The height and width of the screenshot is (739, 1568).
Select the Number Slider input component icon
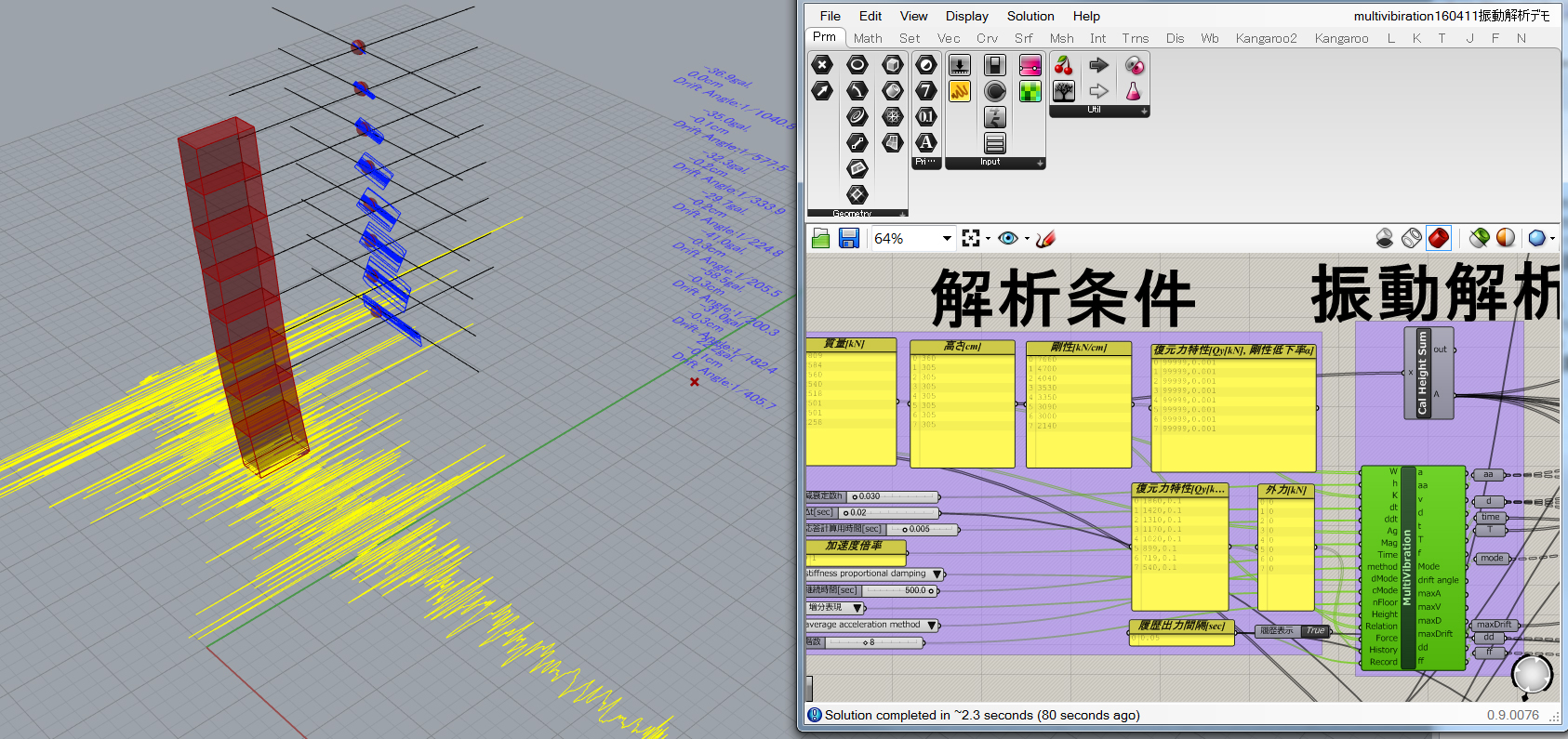(x=960, y=65)
